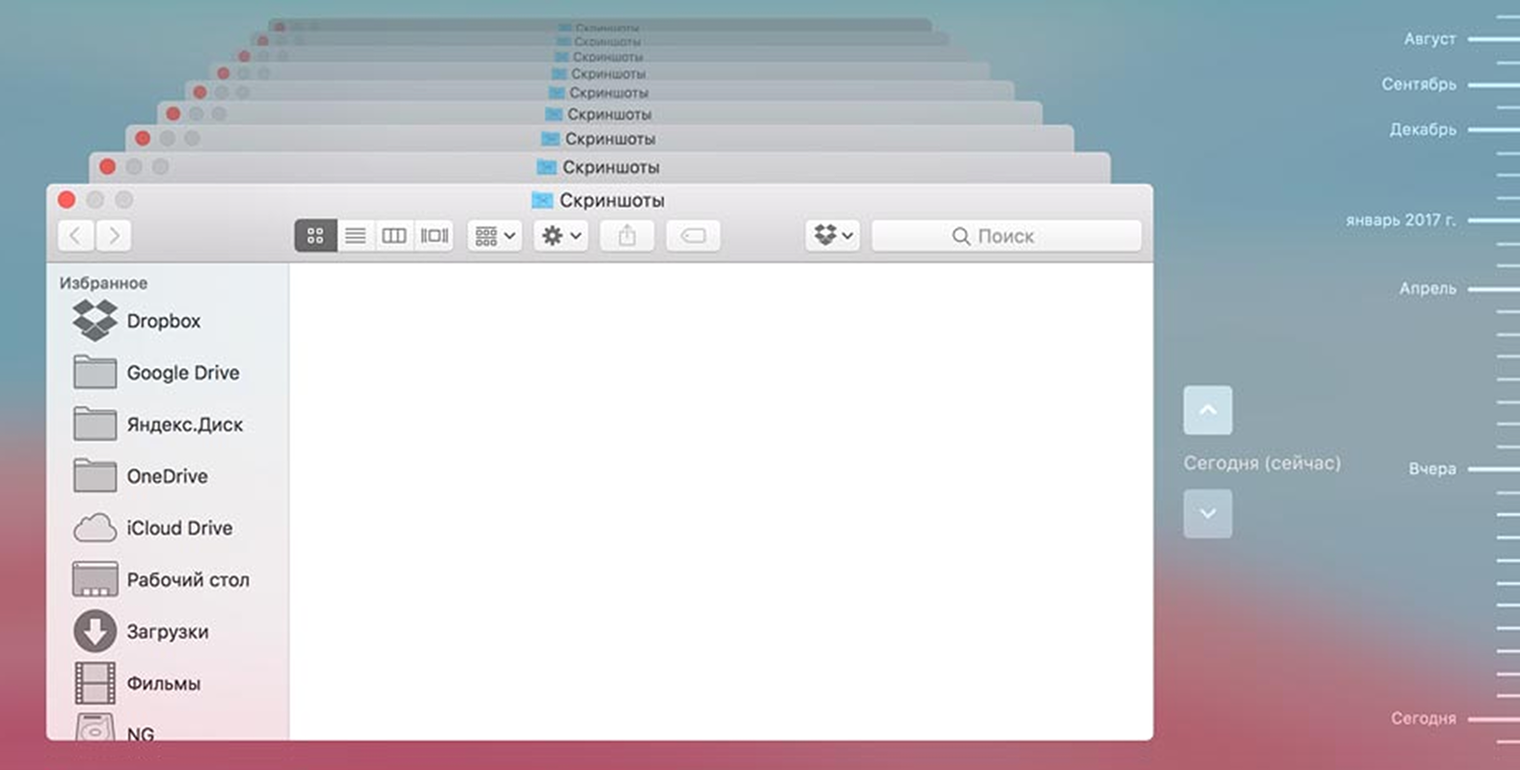This screenshot has height=770, width=1520.
Task: Open the action gear menu
Action: pos(560,235)
